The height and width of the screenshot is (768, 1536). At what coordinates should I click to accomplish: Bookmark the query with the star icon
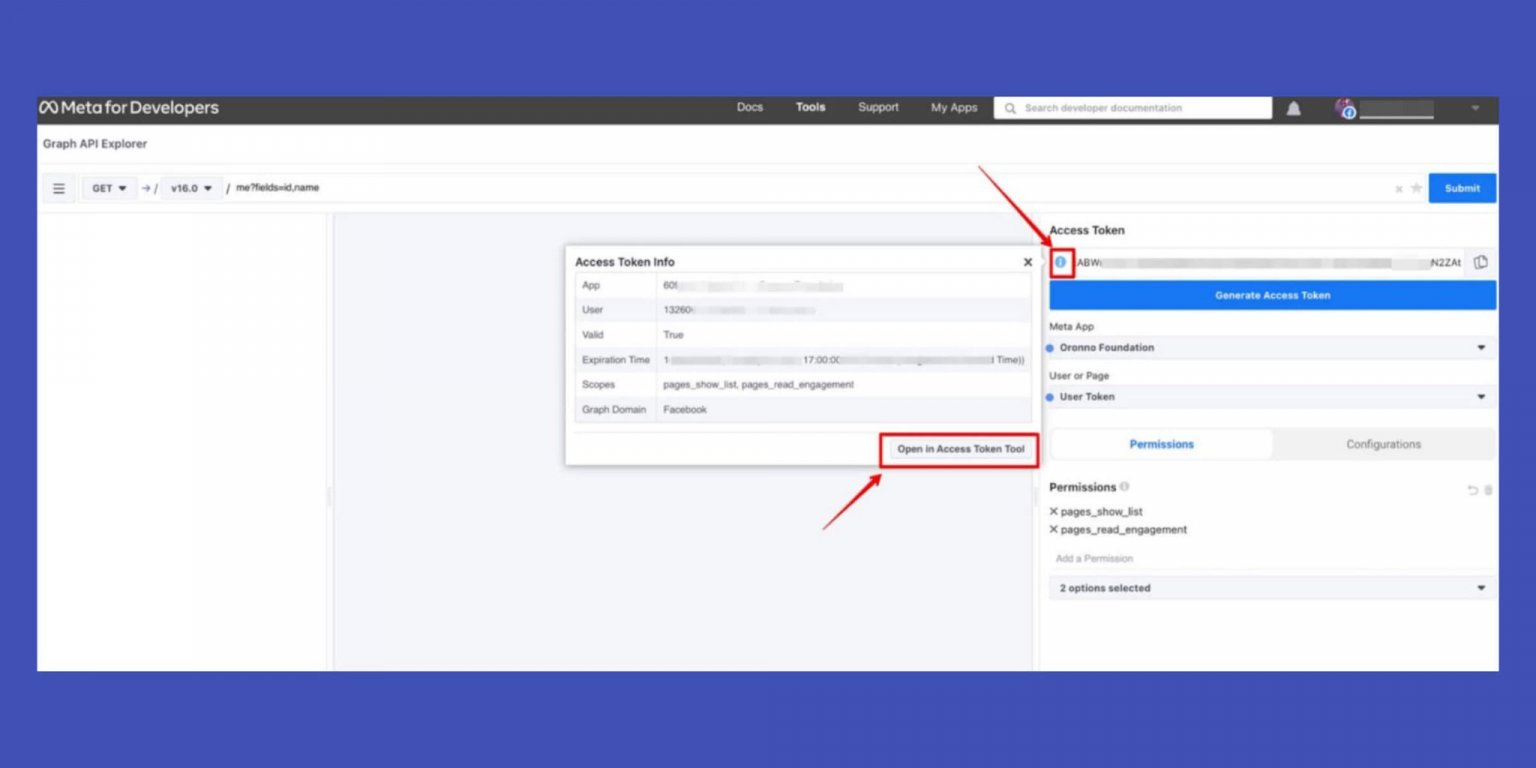(1415, 188)
